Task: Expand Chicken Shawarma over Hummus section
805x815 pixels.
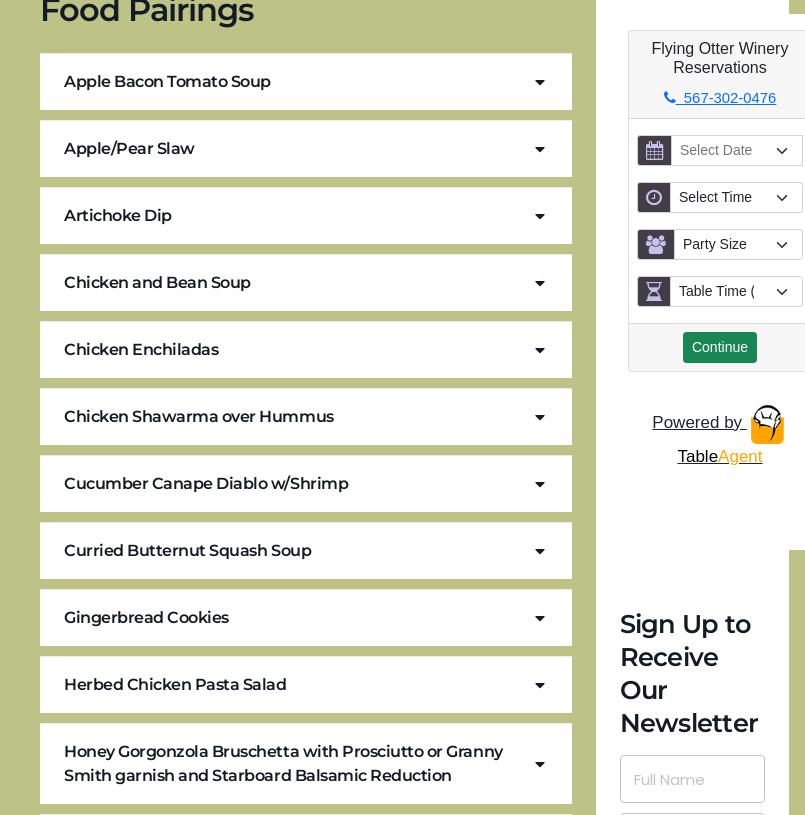Action: pyautogui.click(x=306, y=417)
